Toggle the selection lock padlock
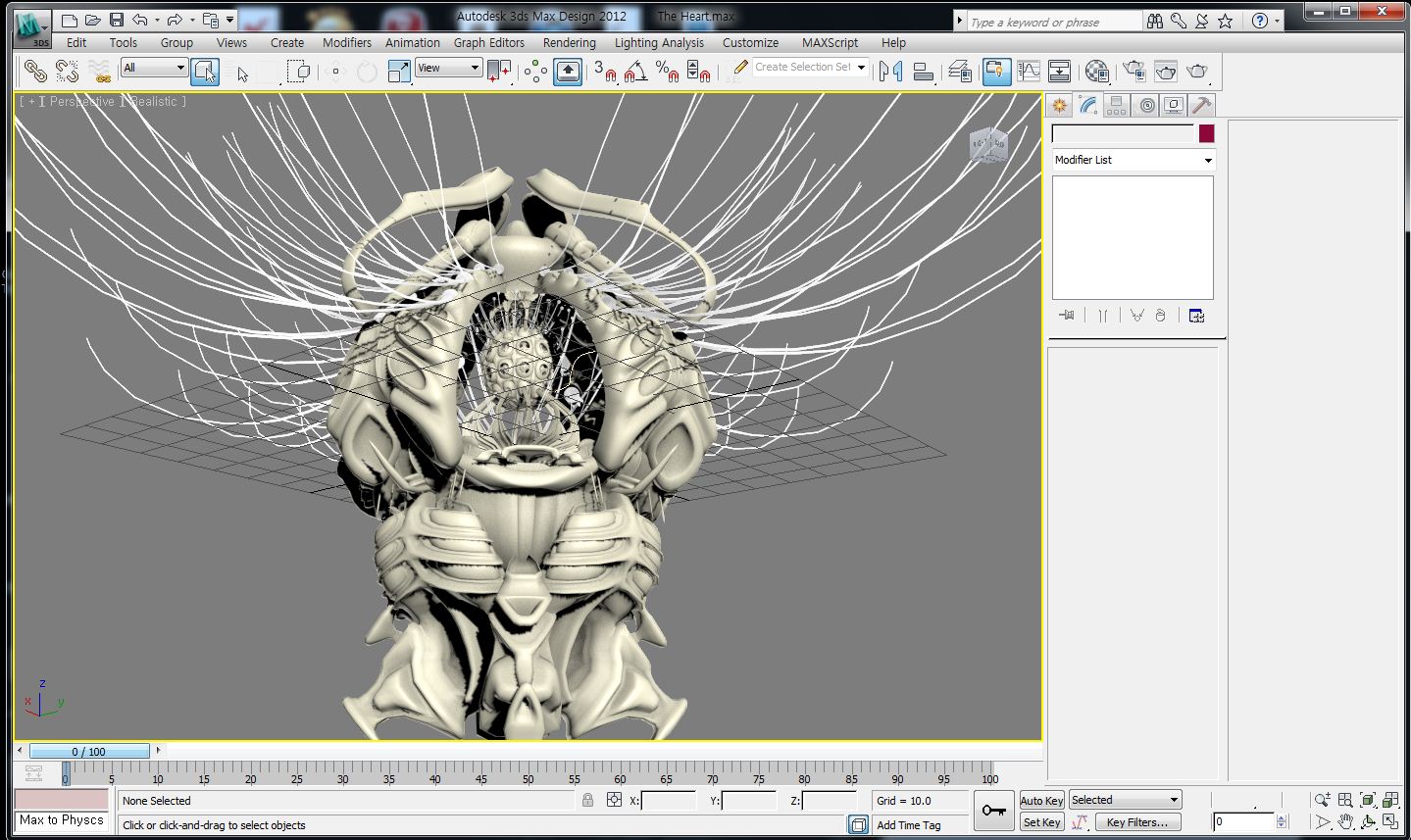Viewport: 1411px width, 840px height. pos(587,800)
